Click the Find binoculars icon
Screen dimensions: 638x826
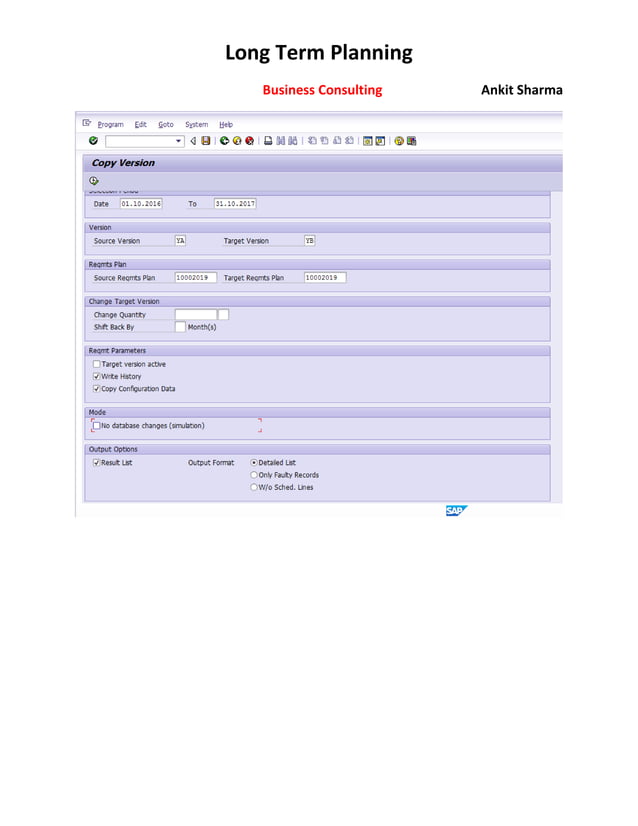(x=280, y=141)
